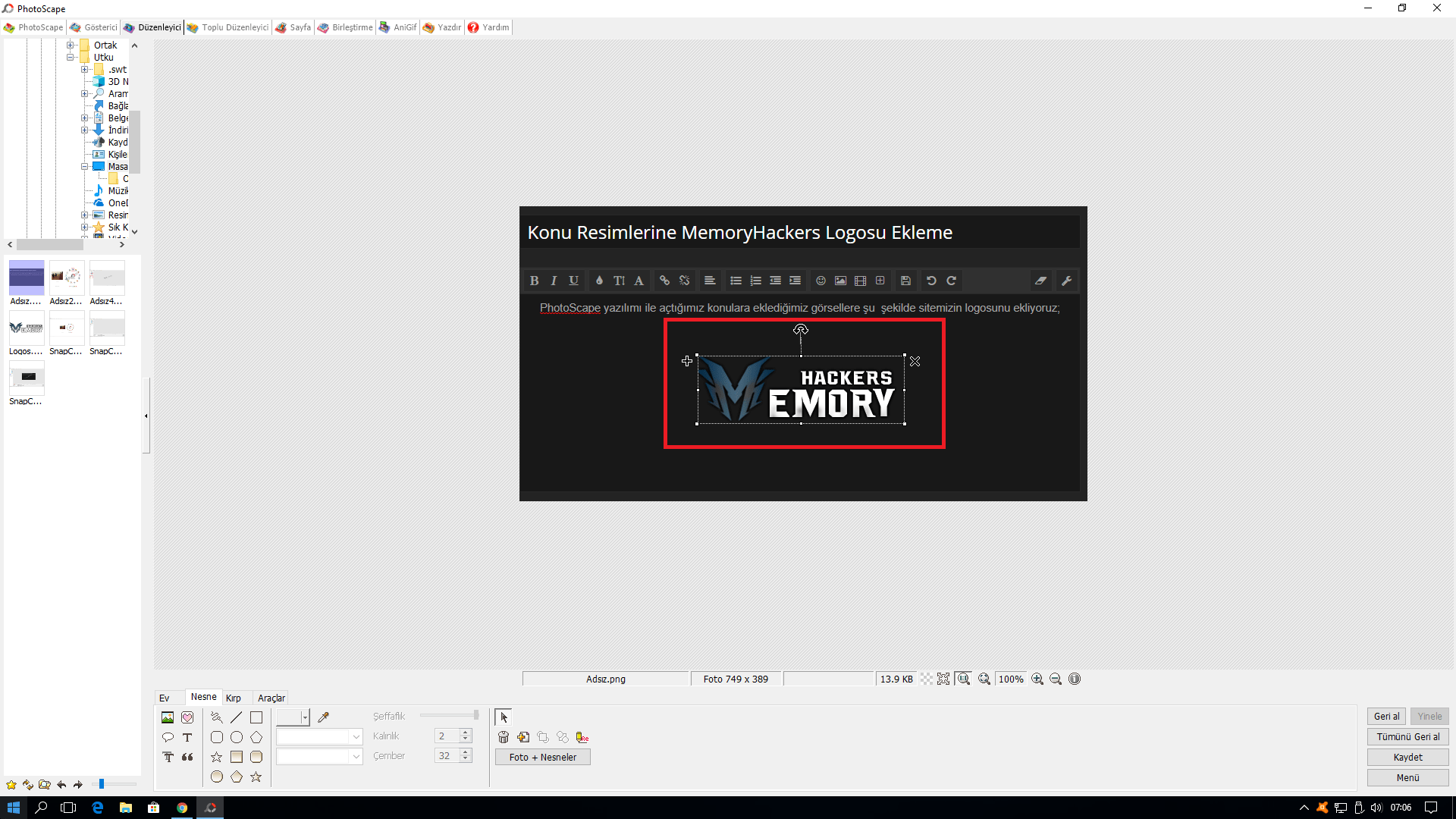Screen dimensions: 1456x819
Task: Collapse the Masaüstü tree node
Action: [x=85, y=167]
